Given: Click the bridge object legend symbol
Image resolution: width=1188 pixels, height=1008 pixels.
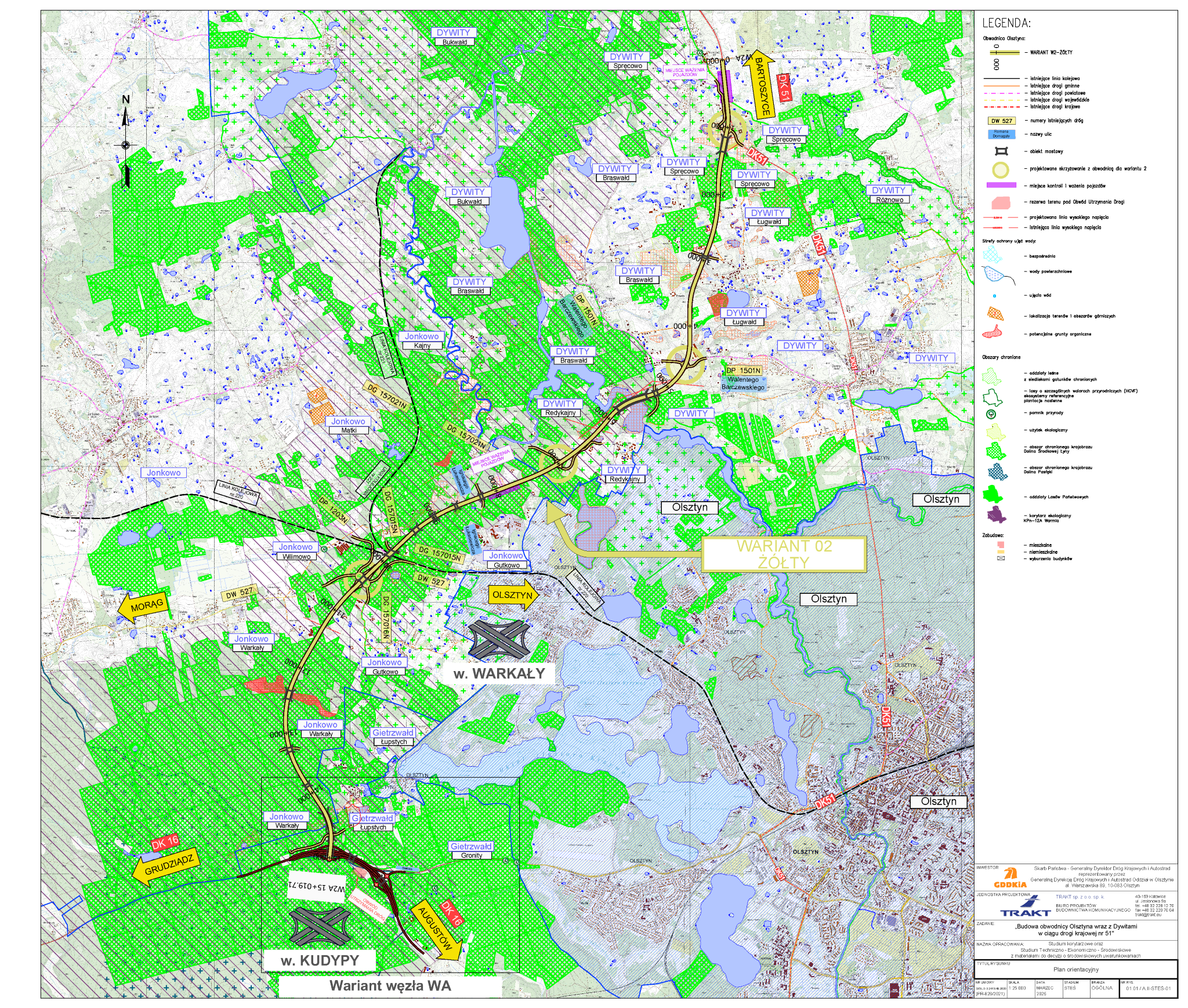Looking at the screenshot, I should pos(1001,151).
